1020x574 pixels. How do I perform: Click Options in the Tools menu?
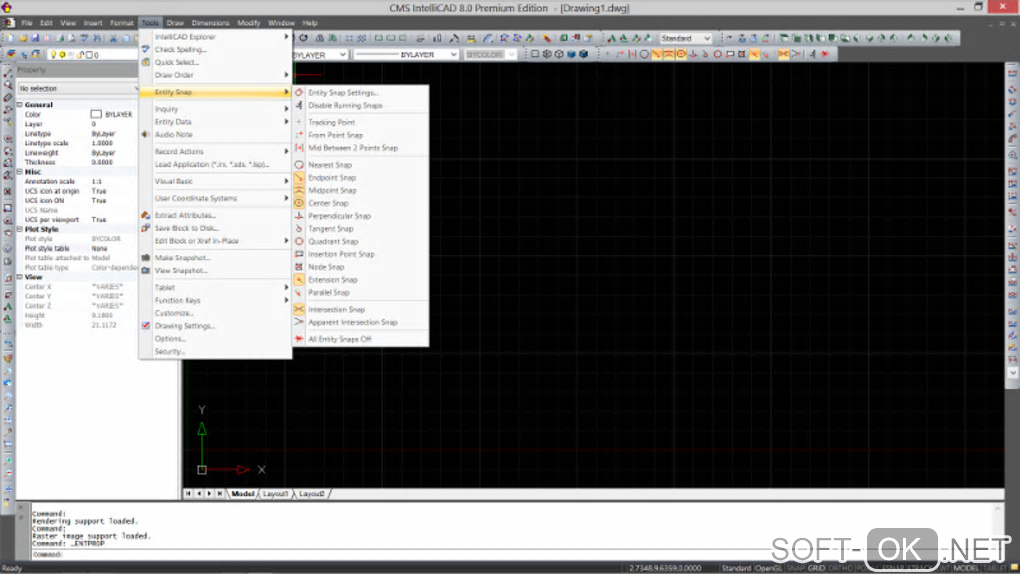[215, 339]
